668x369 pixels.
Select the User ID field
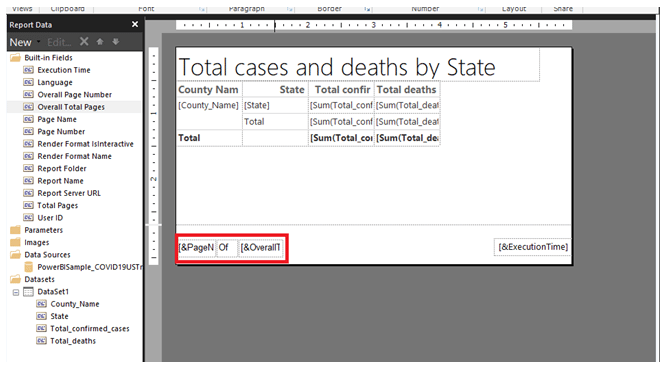click(50, 218)
